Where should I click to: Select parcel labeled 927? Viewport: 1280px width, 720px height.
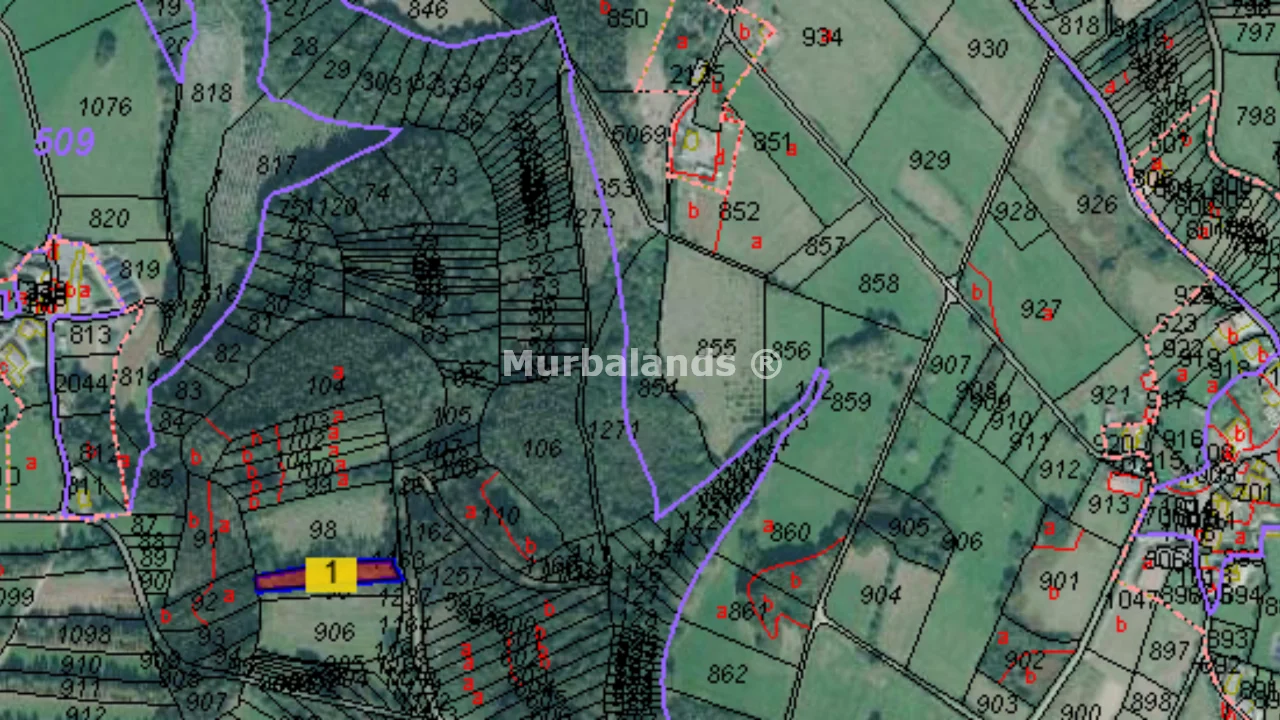(x=1040, y=309)
